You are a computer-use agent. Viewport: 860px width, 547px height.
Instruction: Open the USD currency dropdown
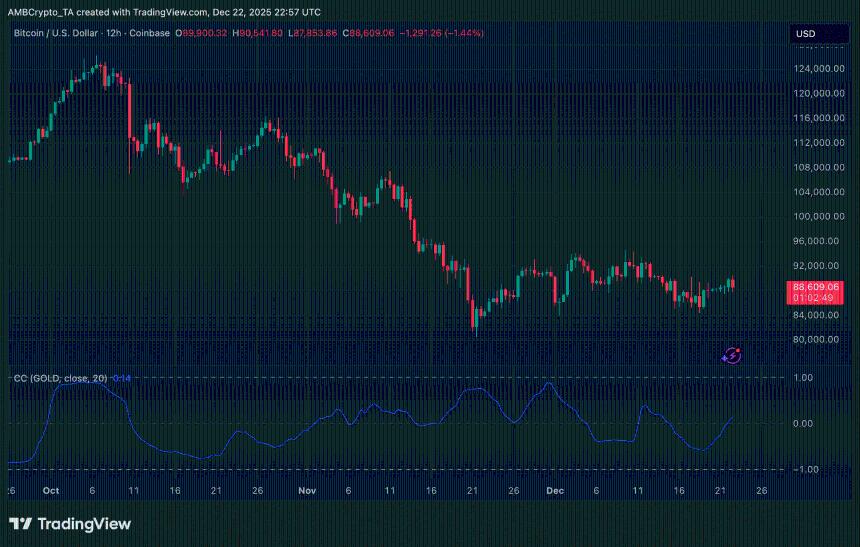tap(805, 34)
